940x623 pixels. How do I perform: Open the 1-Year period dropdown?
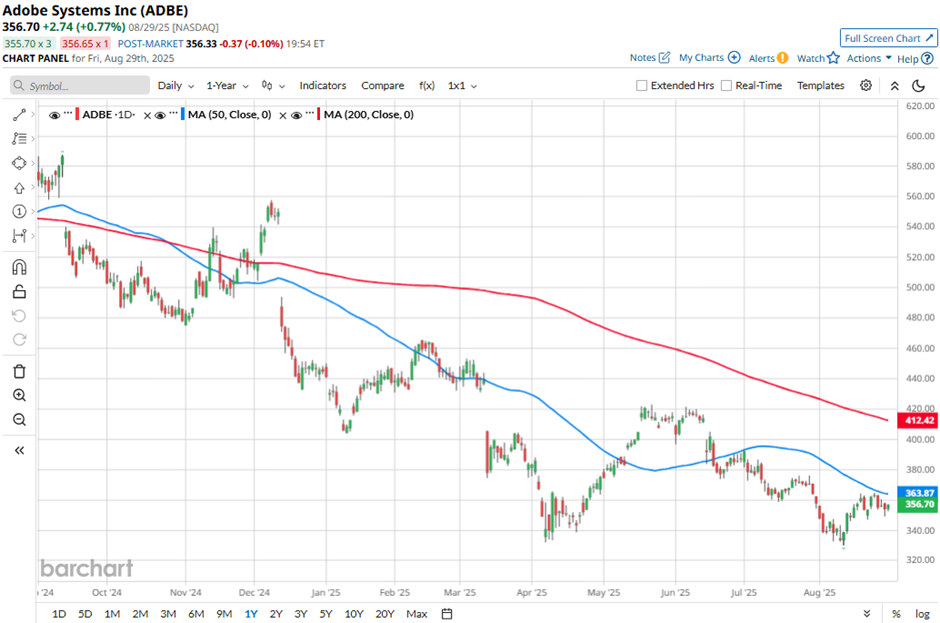click(x=227, y=86)
